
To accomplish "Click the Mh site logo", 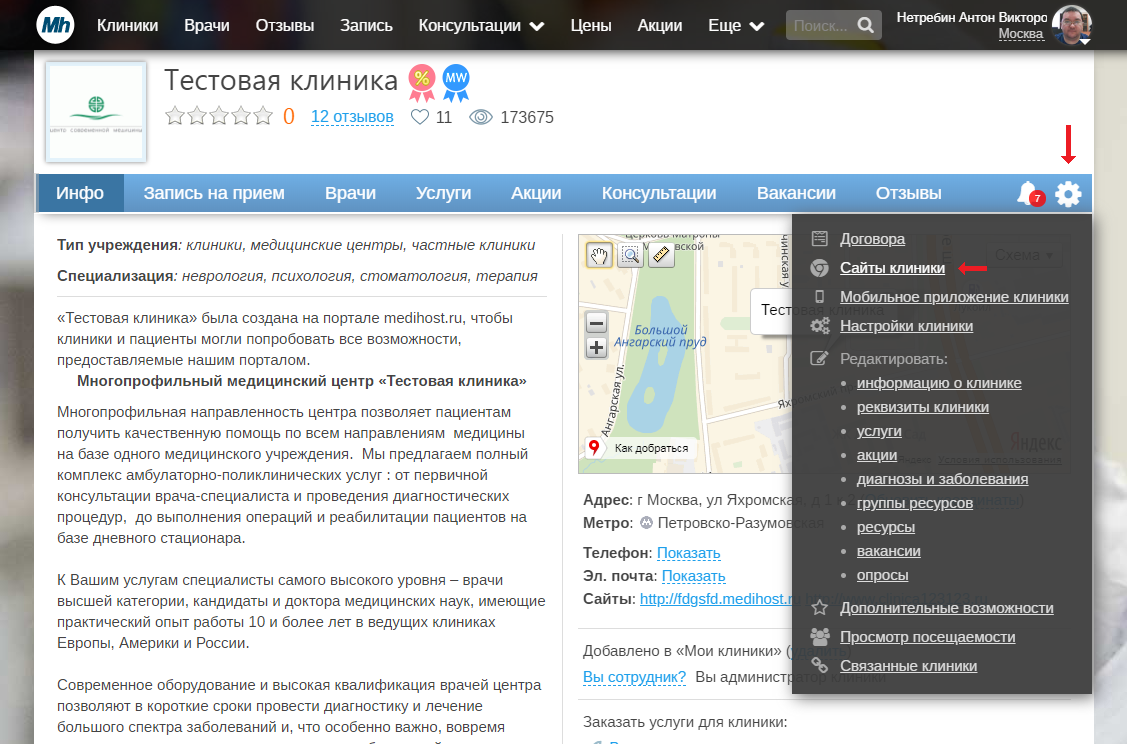I will [x=55, y=25].
